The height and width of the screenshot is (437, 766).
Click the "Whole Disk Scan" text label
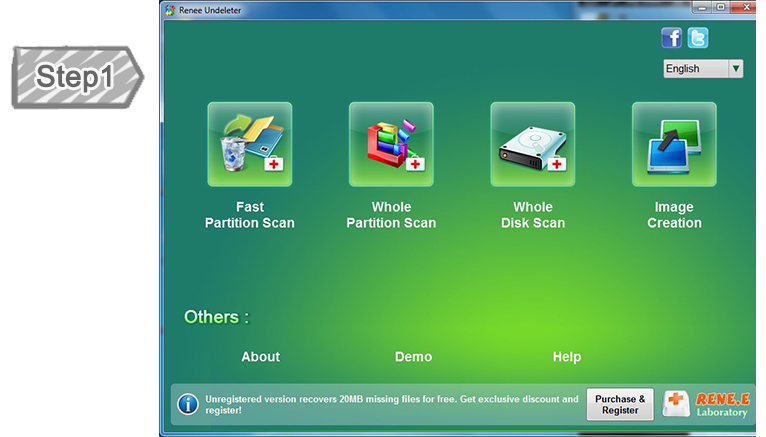pyautogui.click(x=532, y=215)
